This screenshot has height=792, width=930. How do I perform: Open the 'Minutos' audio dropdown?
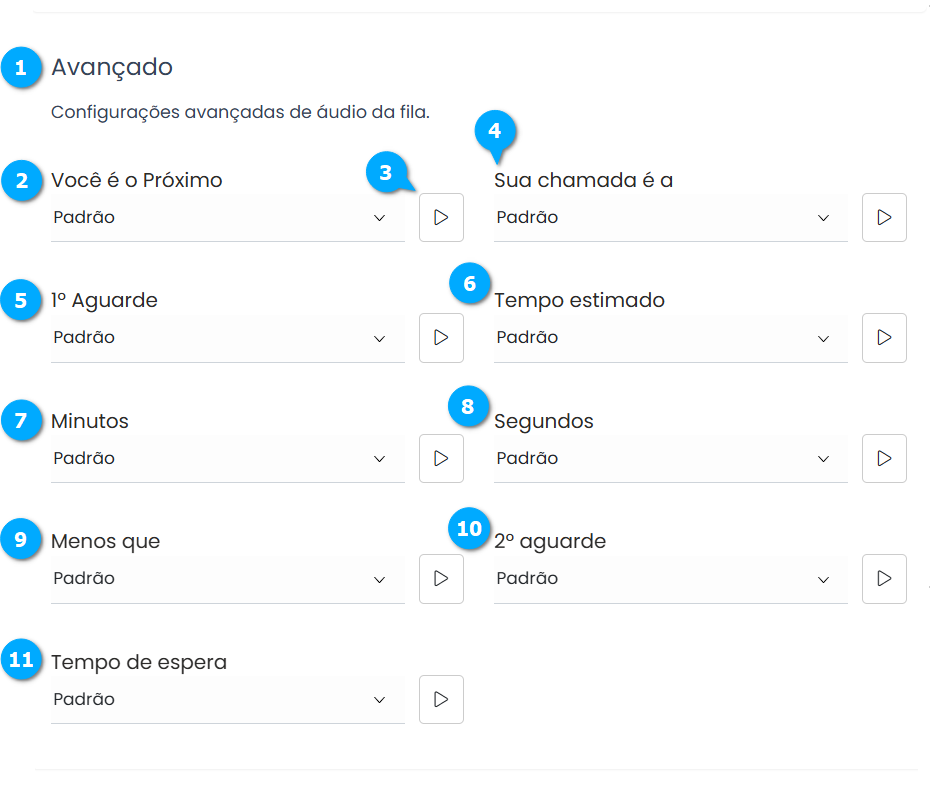point(227,459)
